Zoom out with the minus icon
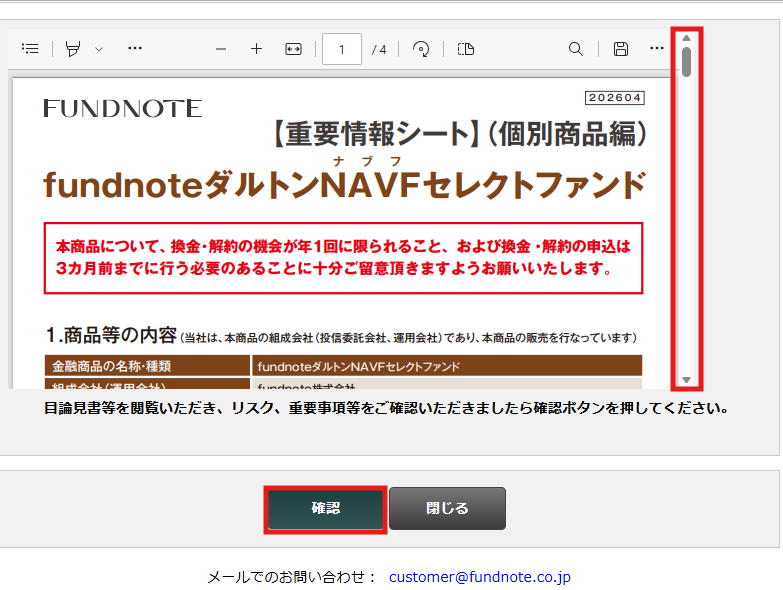Screen dimensions: 783x590 click(x=221, y=49)
